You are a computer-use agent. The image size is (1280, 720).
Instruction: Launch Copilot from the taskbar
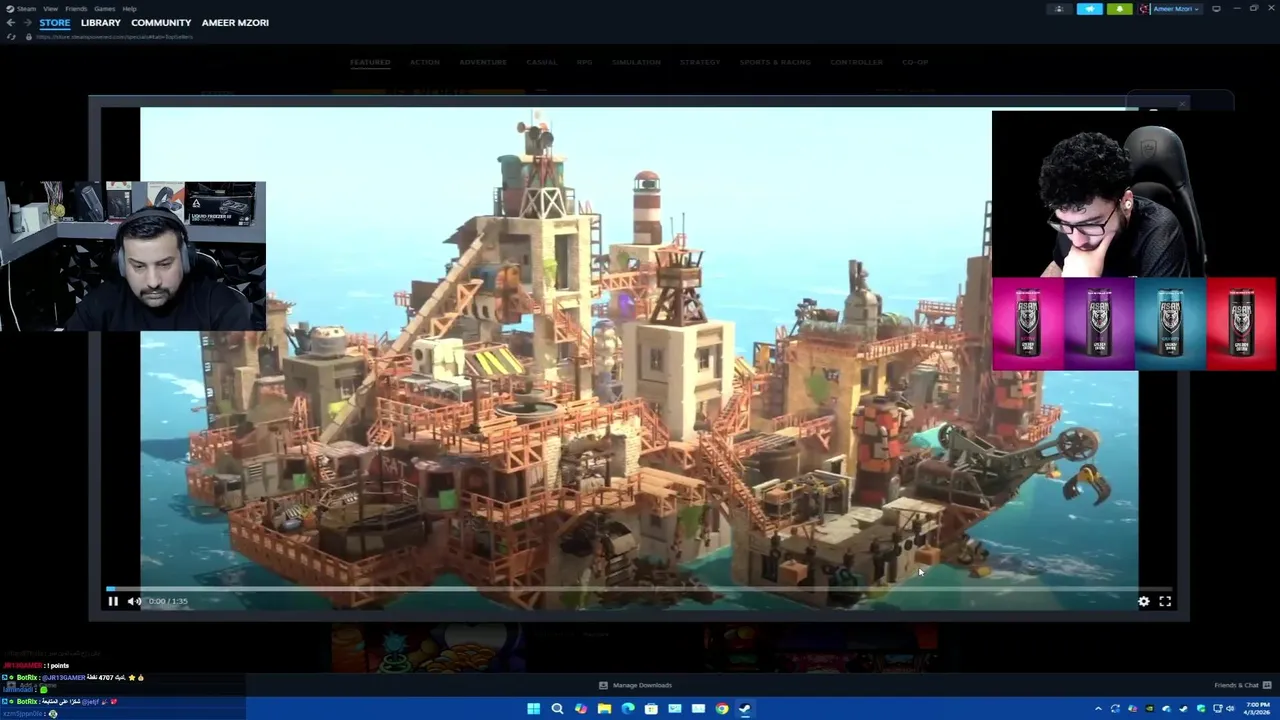[x=580, y=709]
